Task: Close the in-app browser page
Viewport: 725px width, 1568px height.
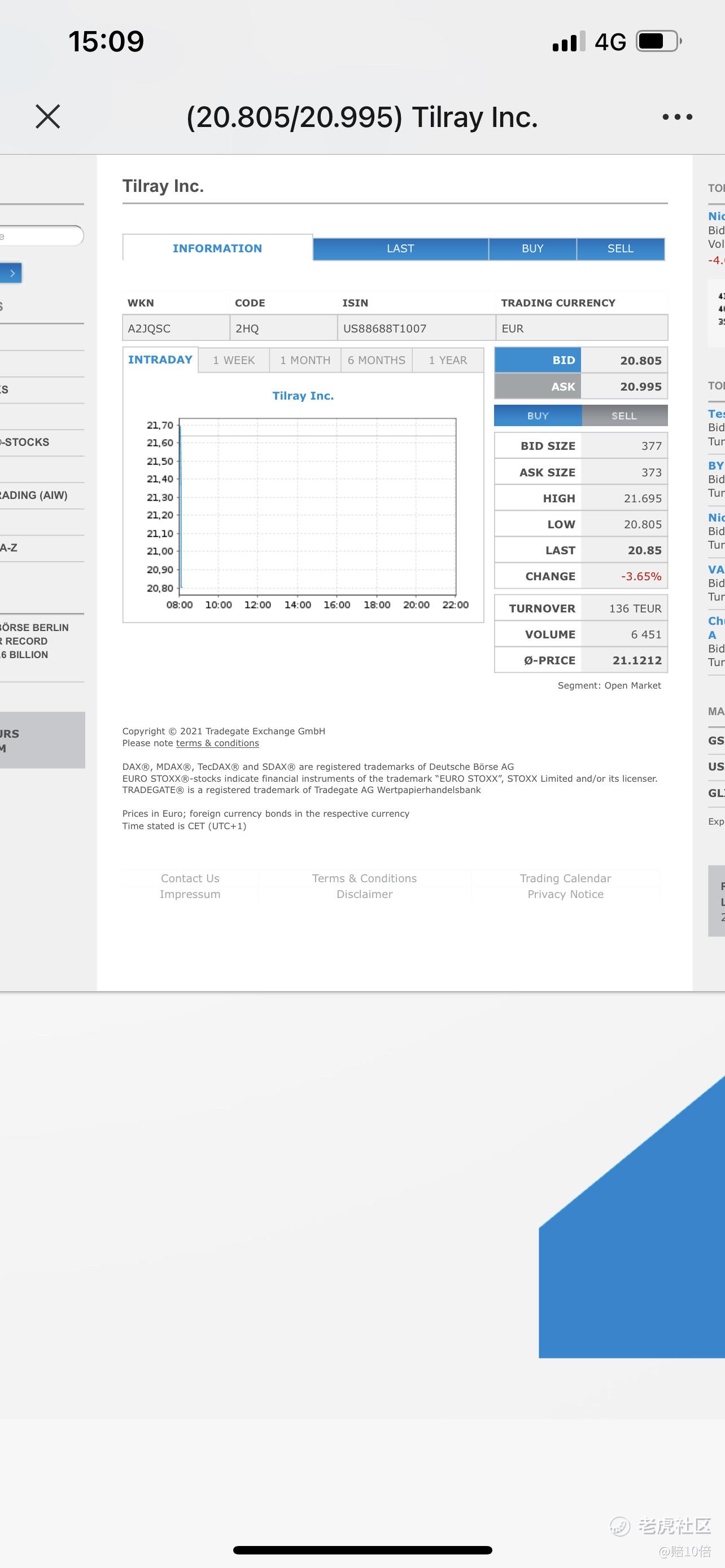Action: click(x=47, y=116)
